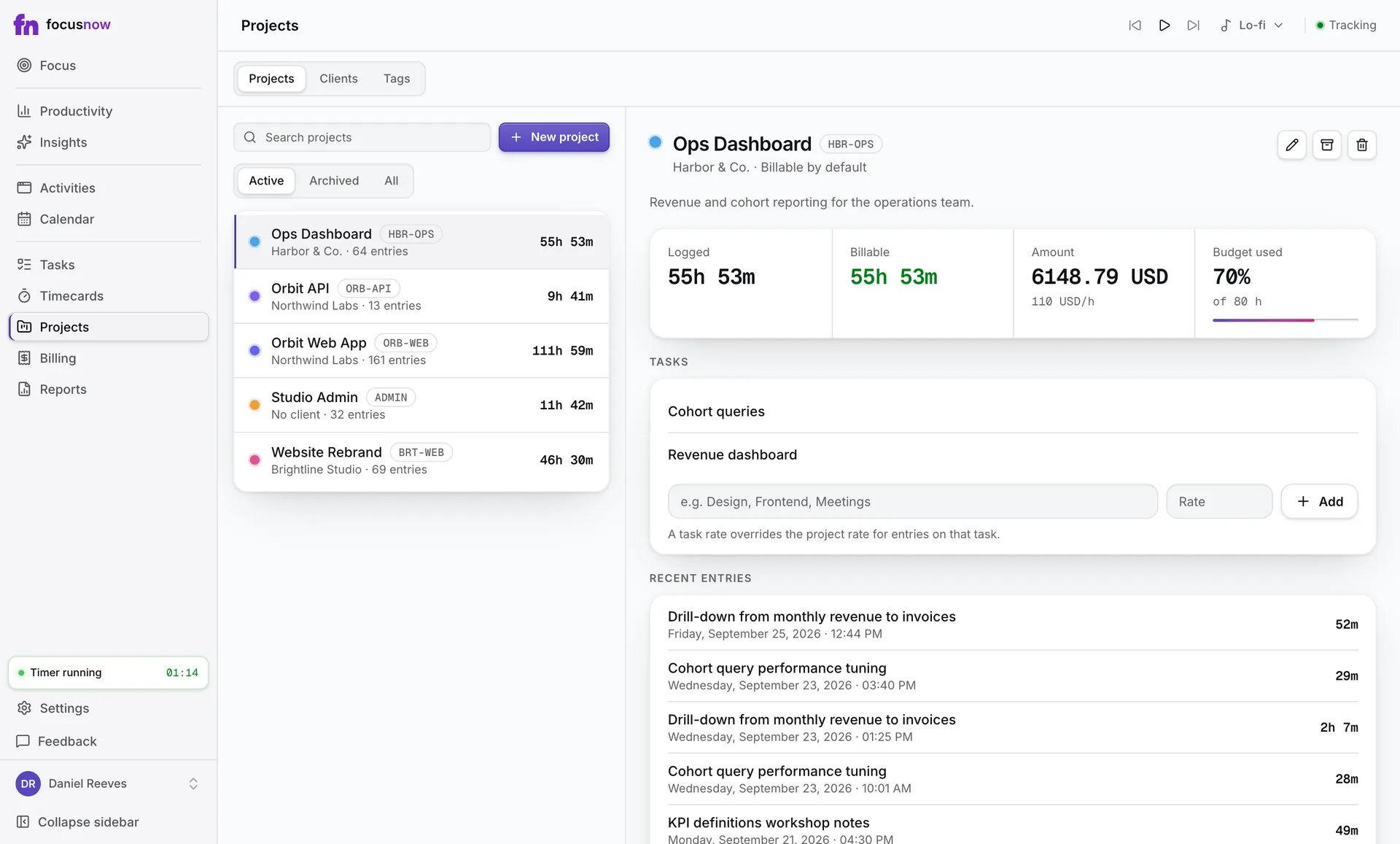Viewport: 1400px width, 844px height.
Task: Click the task Rate input field
Action: [1219, 502]
